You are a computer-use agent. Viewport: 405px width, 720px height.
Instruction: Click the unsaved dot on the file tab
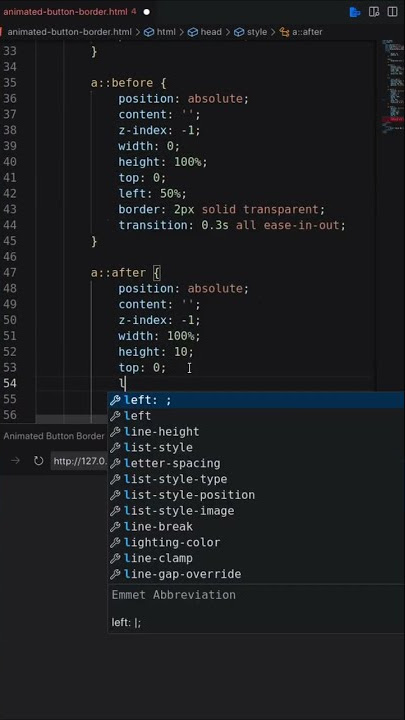146,12
